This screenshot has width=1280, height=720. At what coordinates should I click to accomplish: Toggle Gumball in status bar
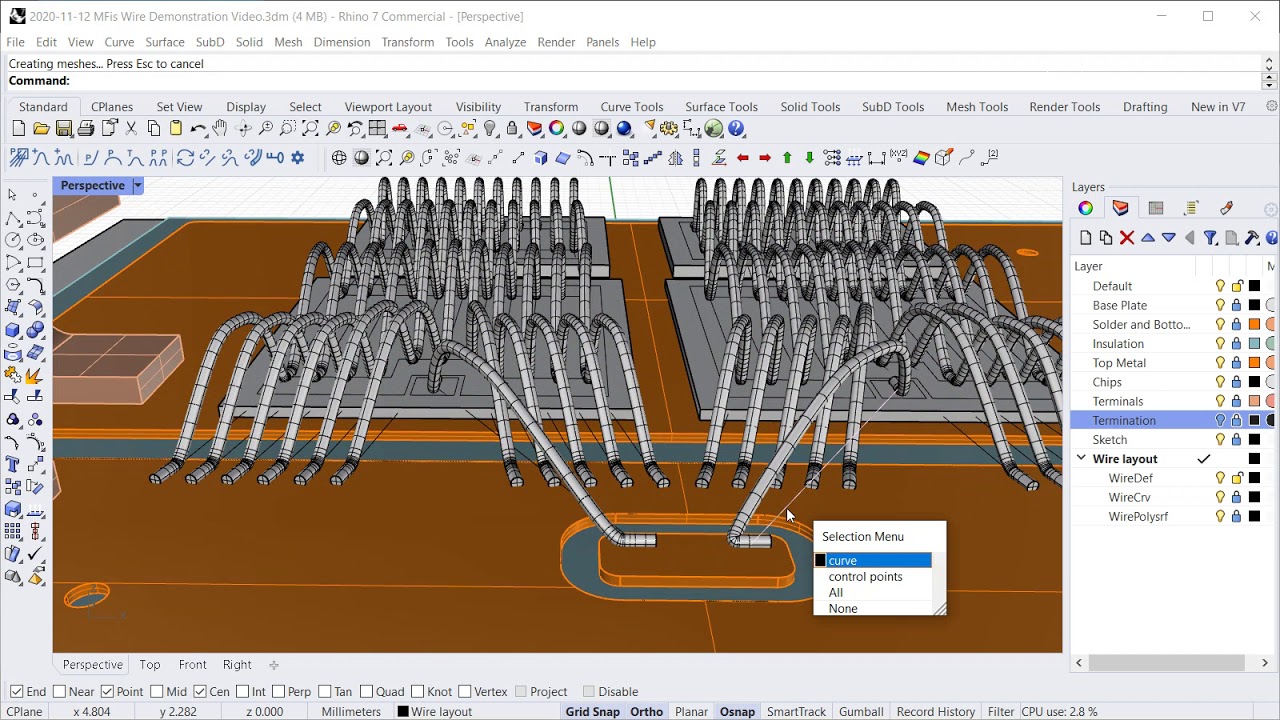pyautogui.click(x=861, y=712)
